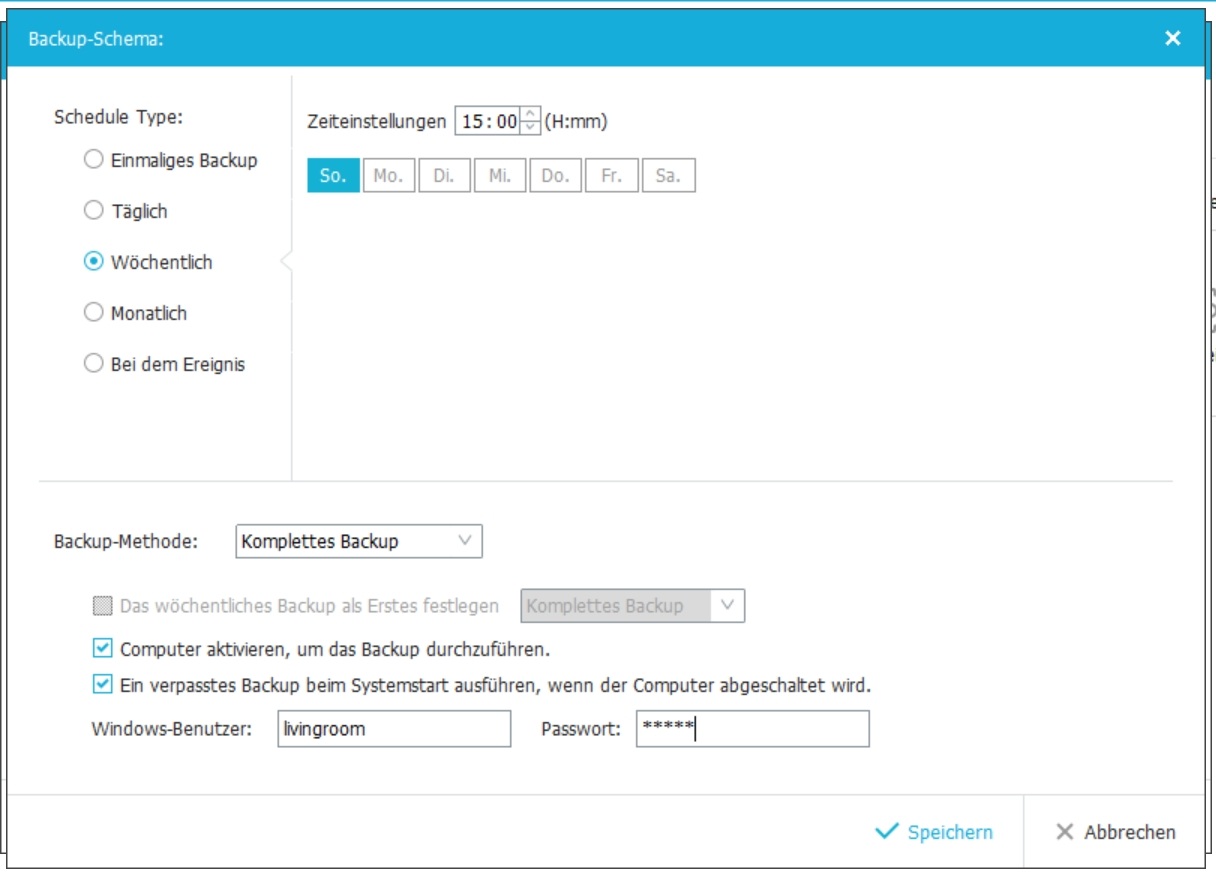1216x873 pixels.
Task: Pick the Monatlich schedule option
Action: point(94,313)
